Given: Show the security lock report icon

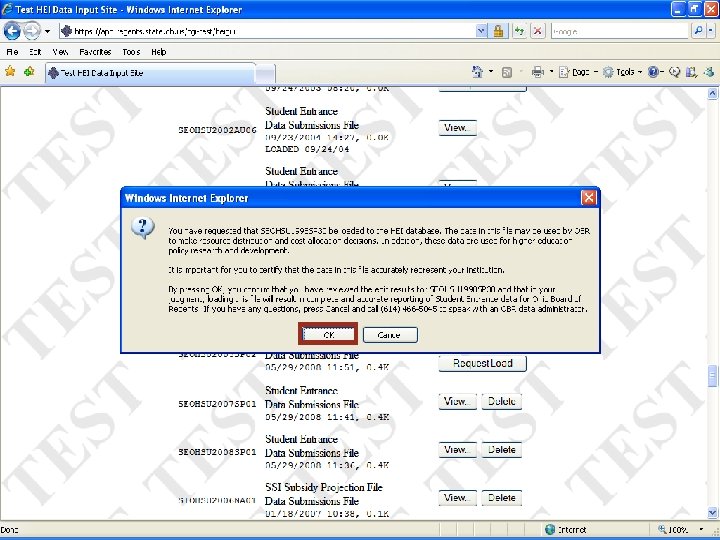Looking at the screenshot, I should [x=498, y=31].
